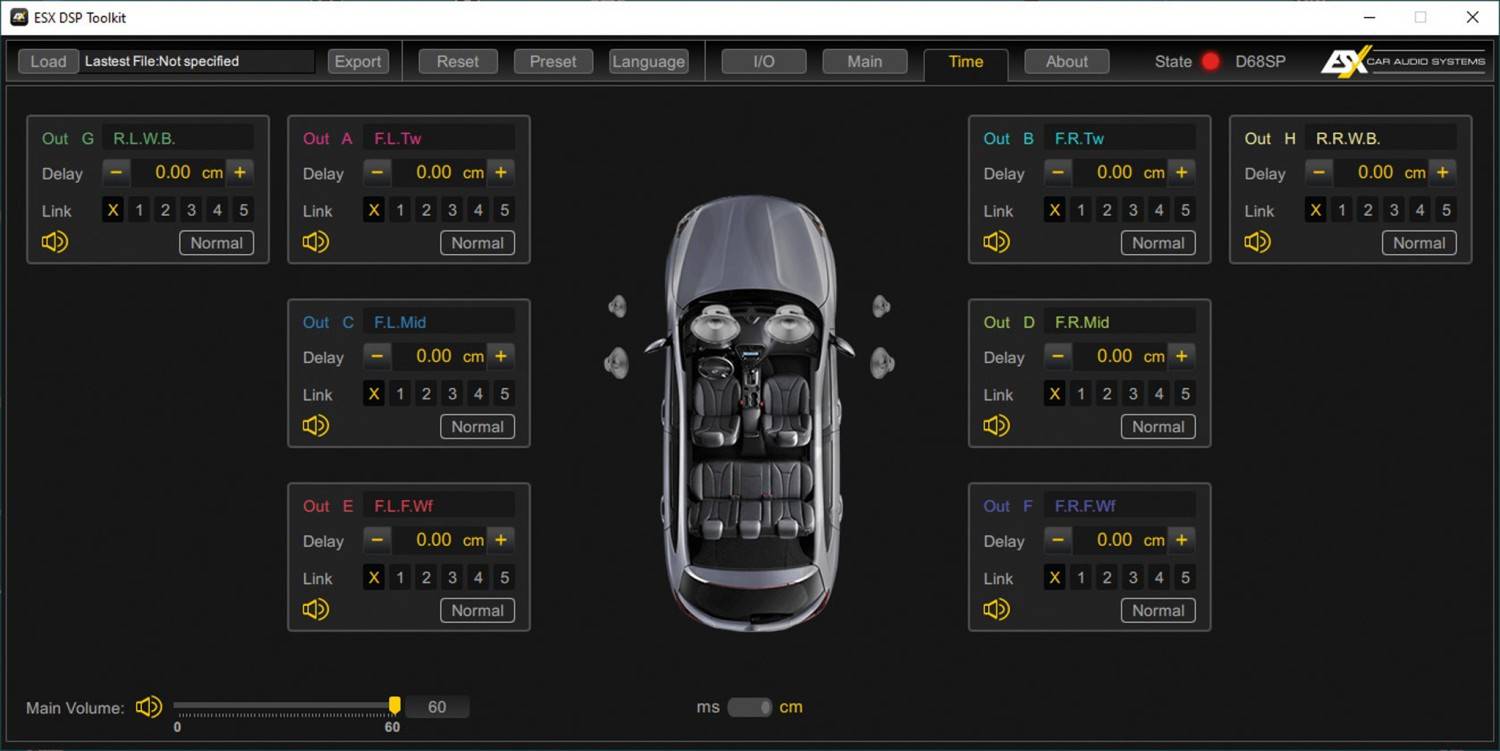Select link X for Out H
This screenshot has height=751, width=1500.
[1316, 210]
